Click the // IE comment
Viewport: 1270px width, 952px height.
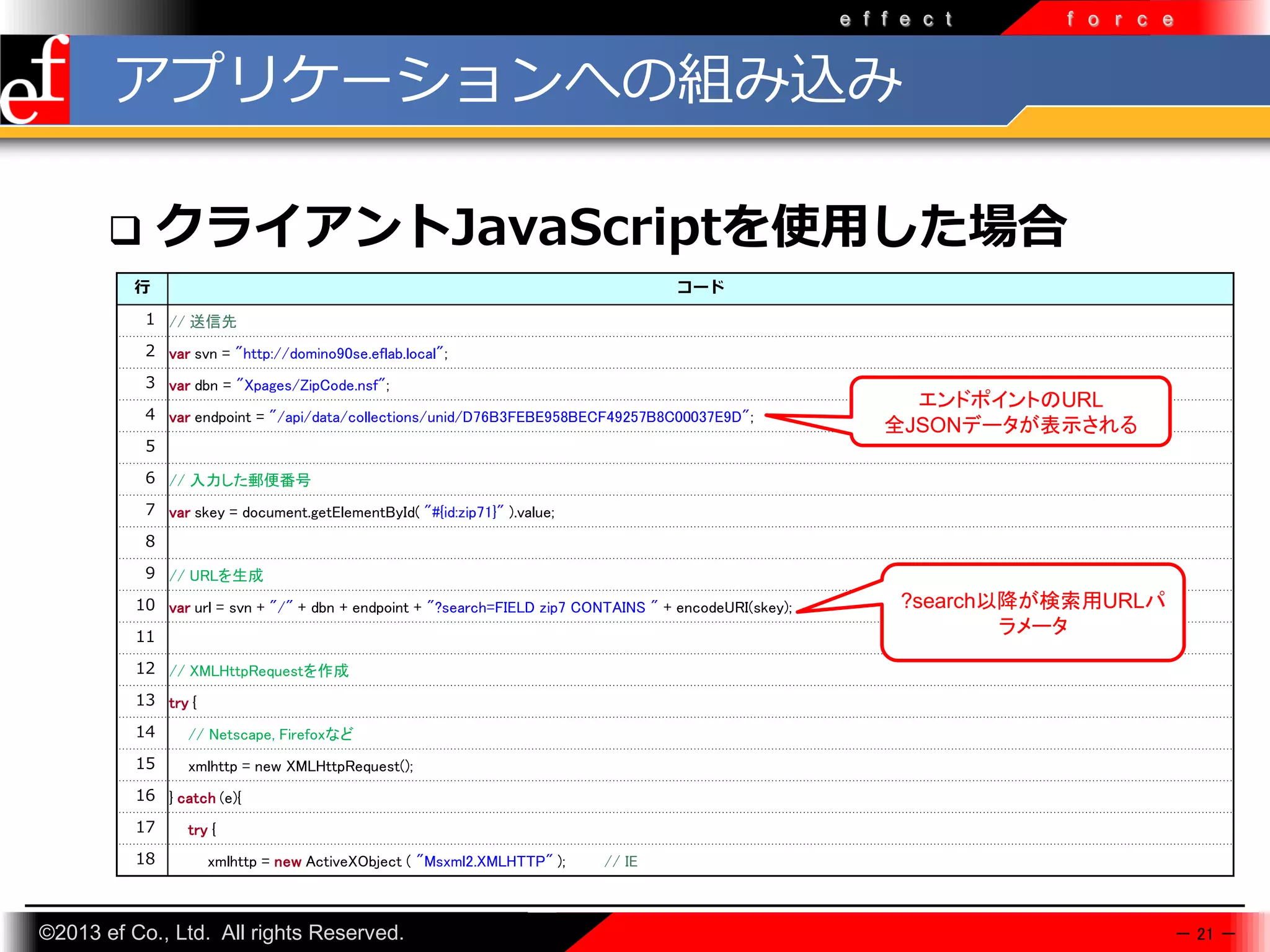(621, 862)
